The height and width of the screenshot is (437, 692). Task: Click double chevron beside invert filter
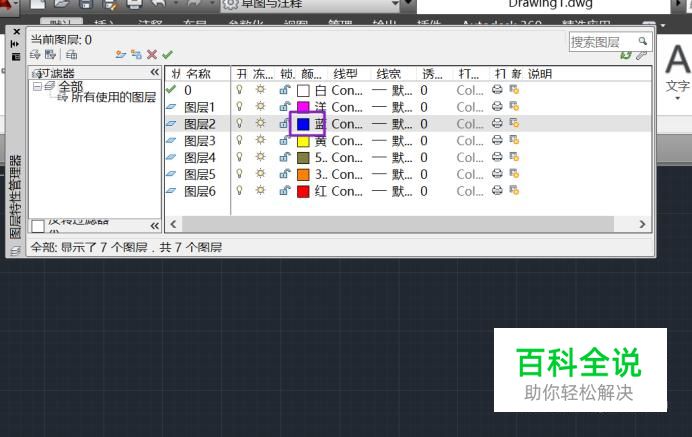(x=154, y=226)
